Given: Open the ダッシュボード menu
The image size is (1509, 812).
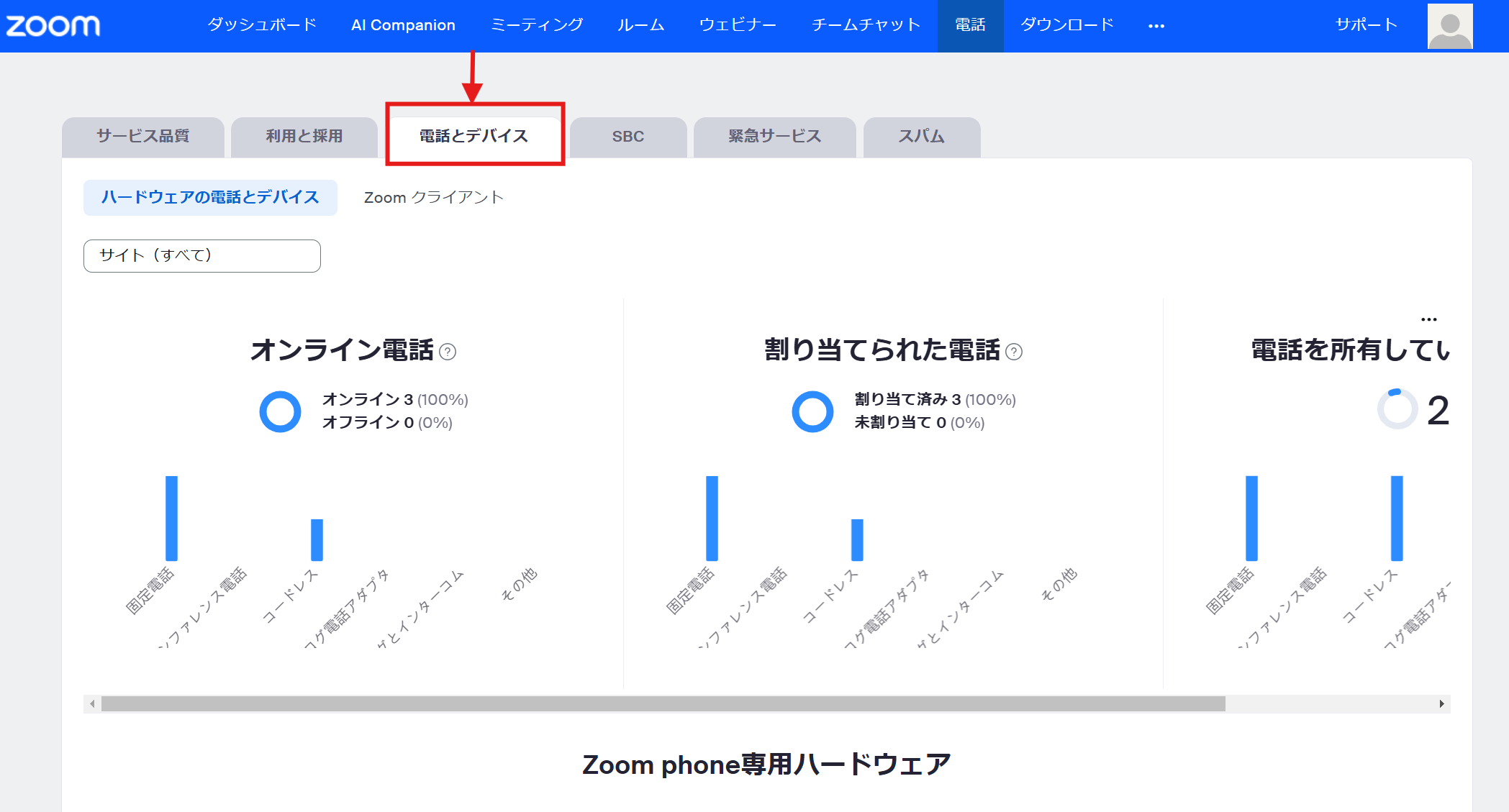Looking at the screenshot, I should (262, 25).
